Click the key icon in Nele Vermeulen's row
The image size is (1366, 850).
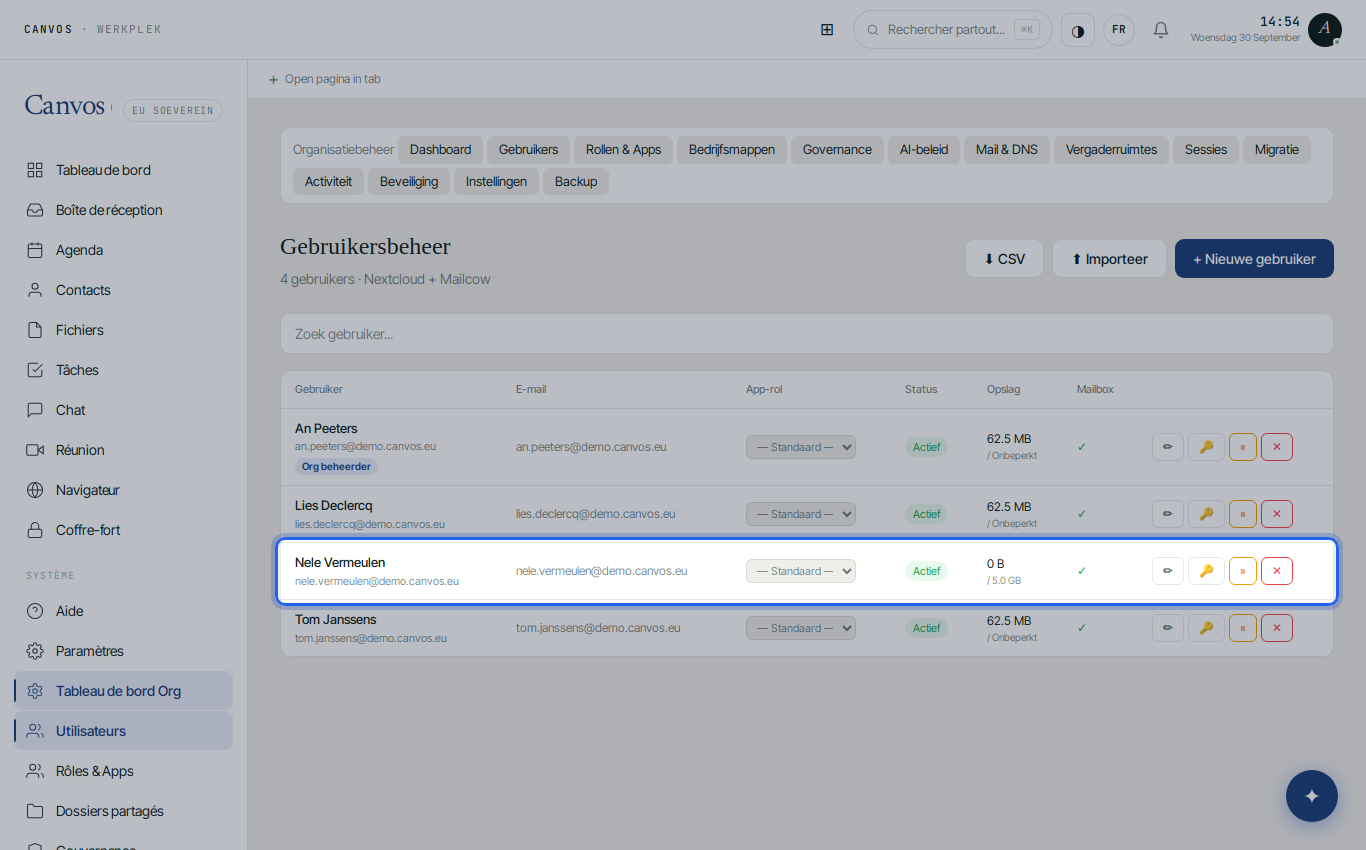(1206, 571)
